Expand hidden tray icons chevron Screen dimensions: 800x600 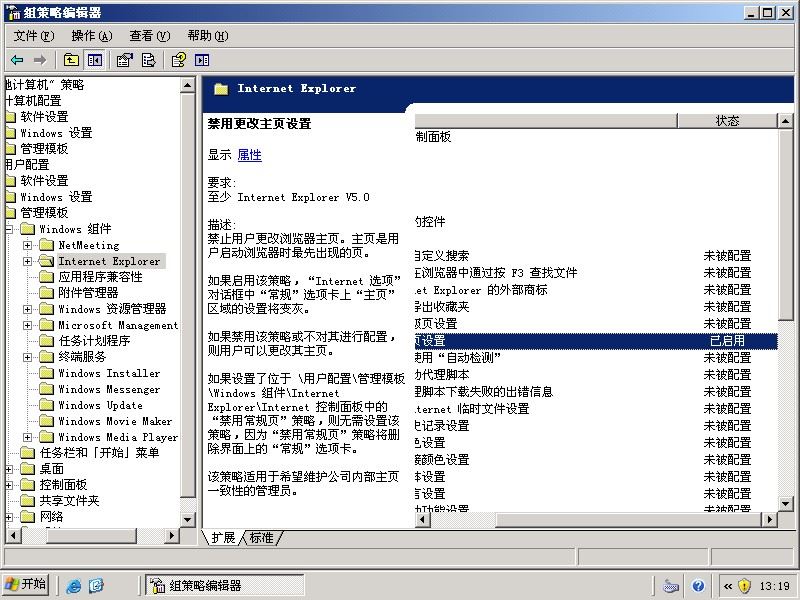(728, 586)
